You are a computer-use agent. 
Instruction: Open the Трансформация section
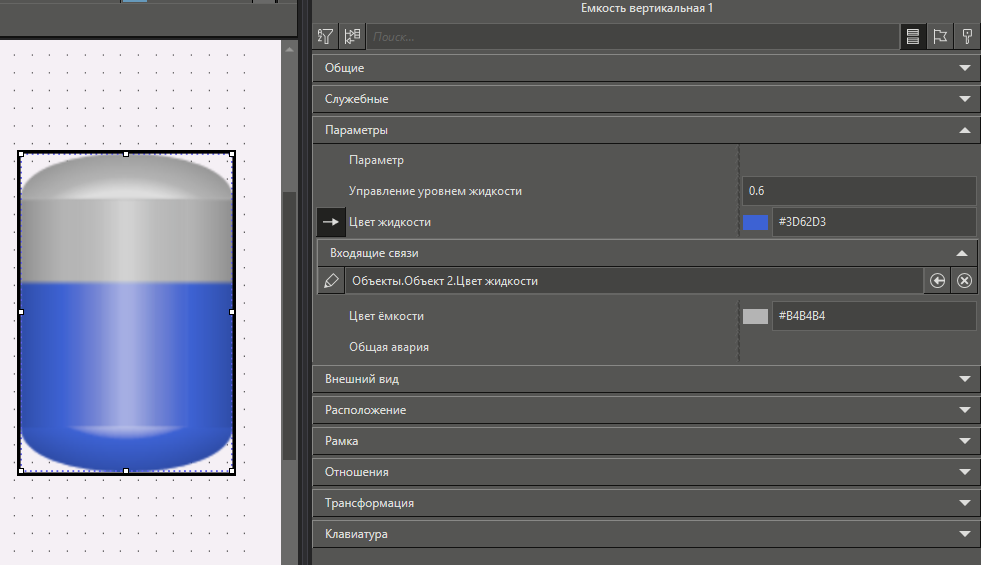click(x=964, y=503)
